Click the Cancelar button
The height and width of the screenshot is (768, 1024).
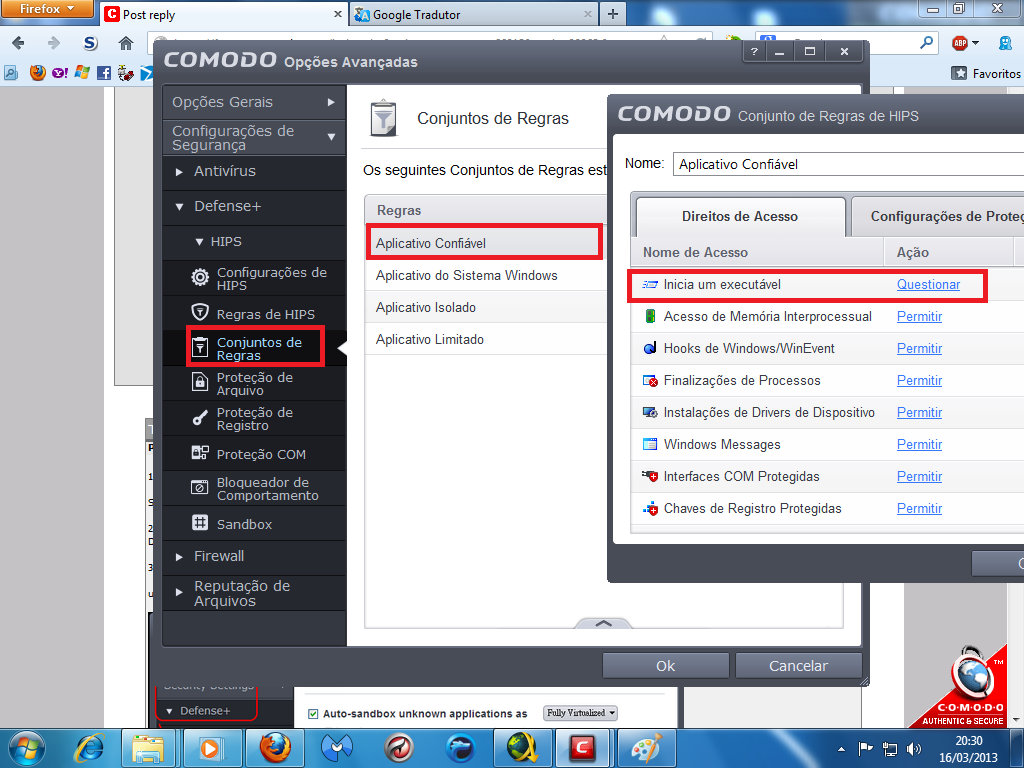point(798,665)
